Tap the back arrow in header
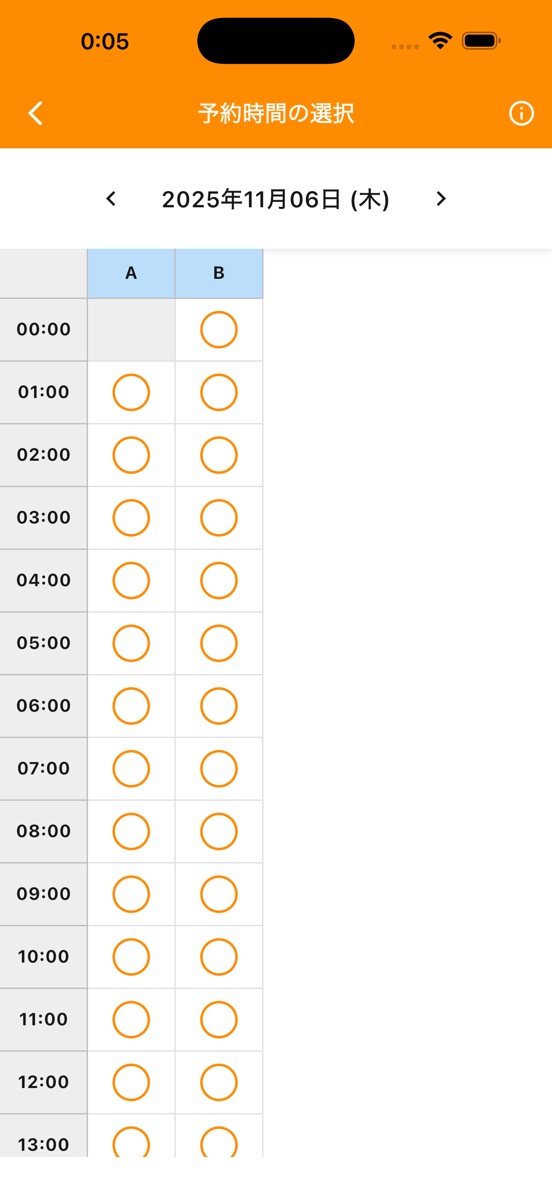This screenshot has height=1200, width=552. [x=36, y=113]
